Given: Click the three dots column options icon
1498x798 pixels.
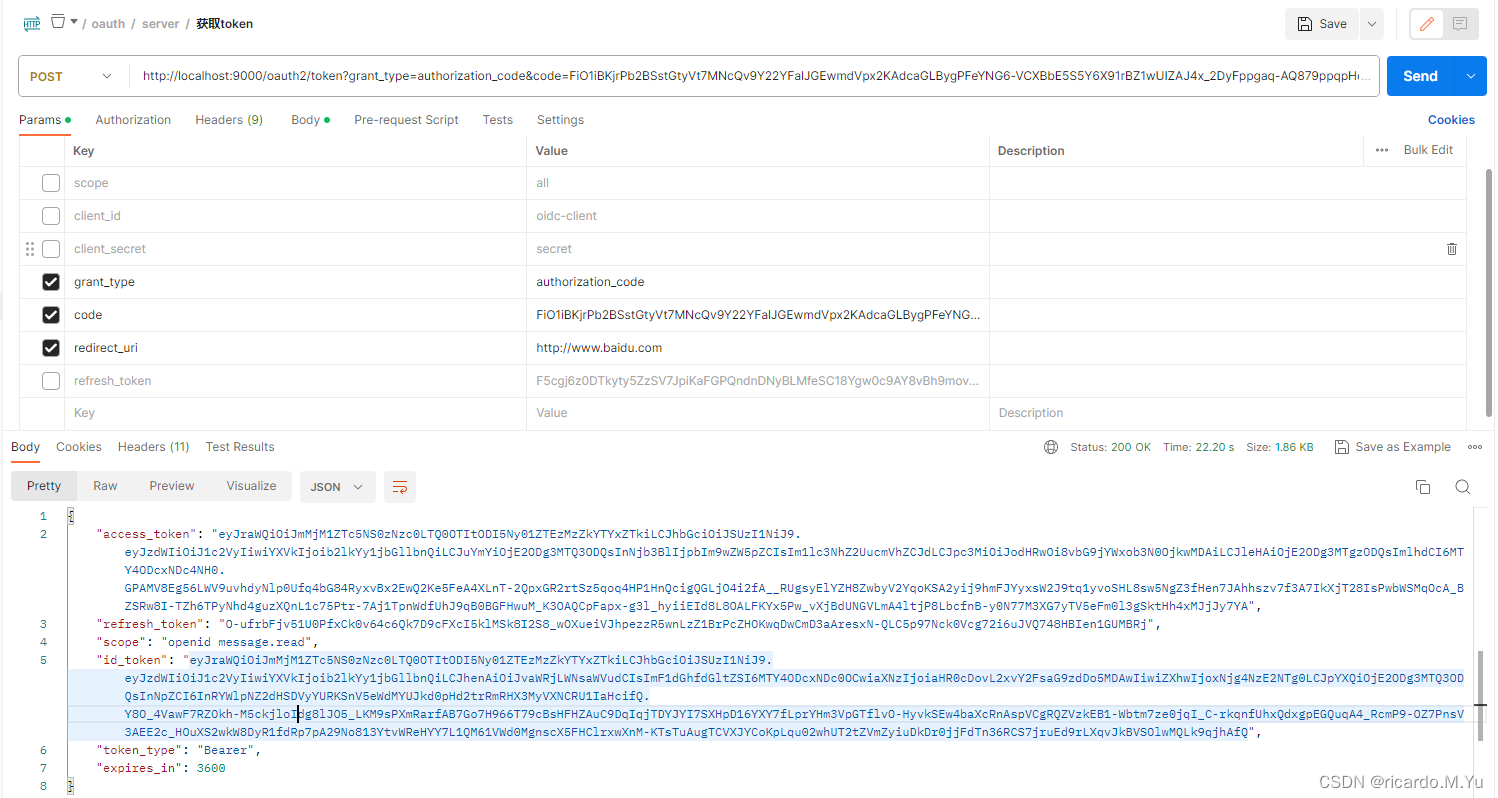Looking at the screenshot, I should pos(1382,150).
